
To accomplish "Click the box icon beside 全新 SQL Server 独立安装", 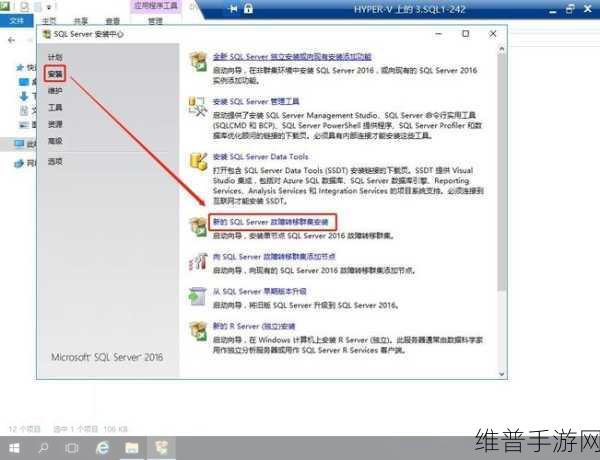I will click(x=198, y=62).
